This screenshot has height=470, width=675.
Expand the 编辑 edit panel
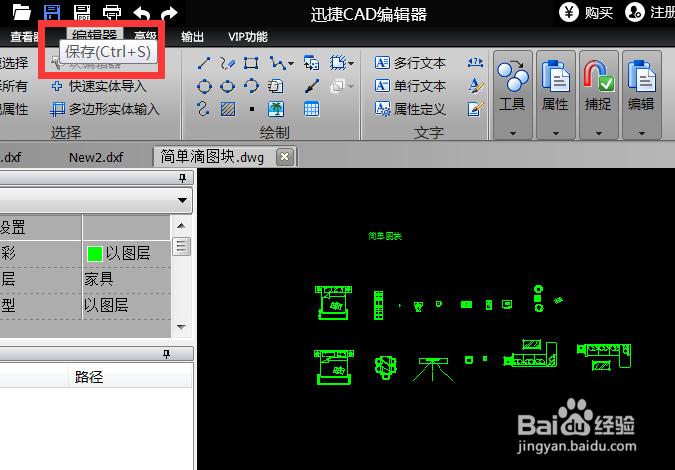click(x=641, y=95)
